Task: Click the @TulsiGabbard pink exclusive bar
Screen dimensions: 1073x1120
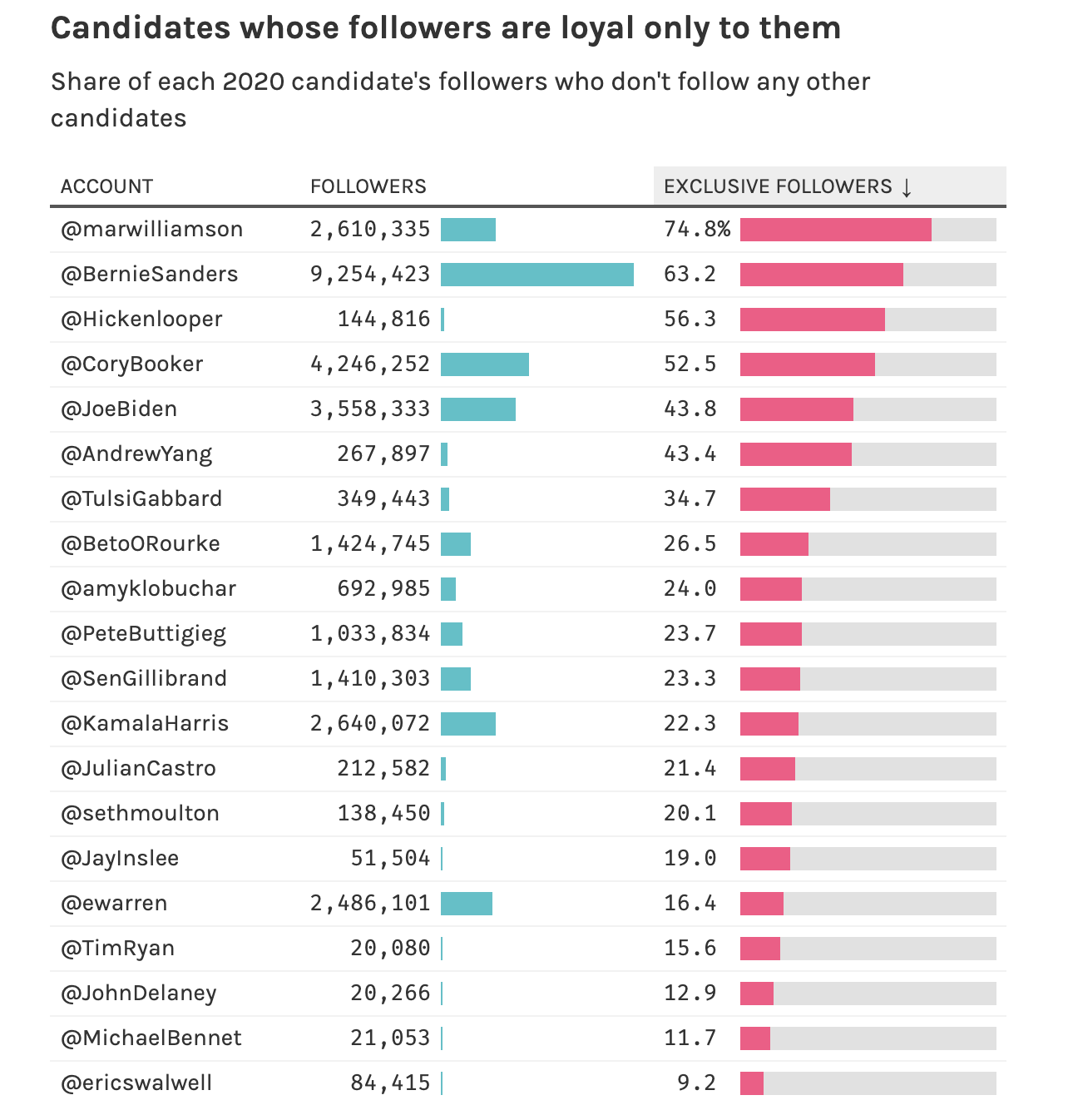Action: click(x=785, y=499)
